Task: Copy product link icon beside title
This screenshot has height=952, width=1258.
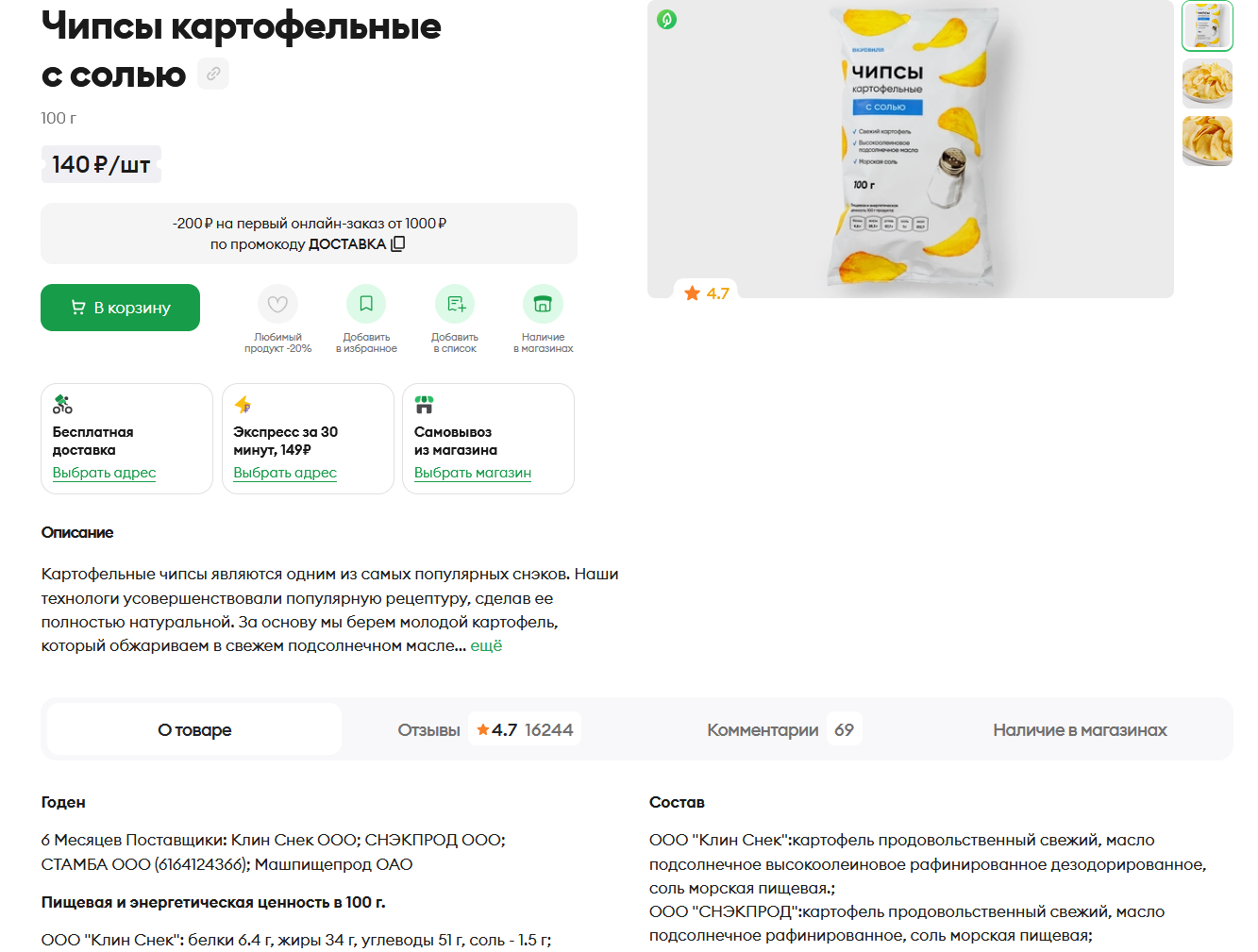Action: coord(213,74)
